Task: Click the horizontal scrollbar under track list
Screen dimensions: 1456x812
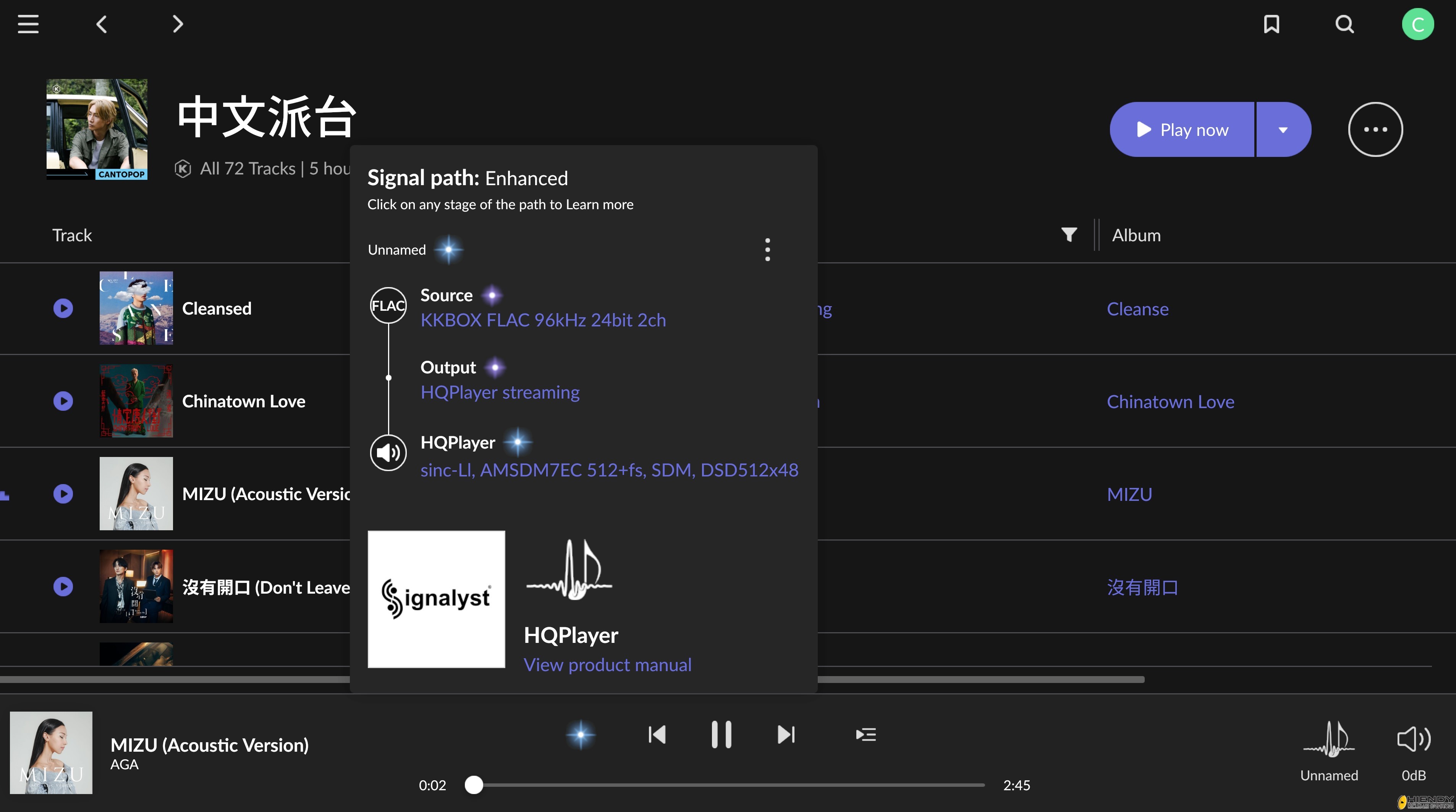Action: [x=572, y=679]
